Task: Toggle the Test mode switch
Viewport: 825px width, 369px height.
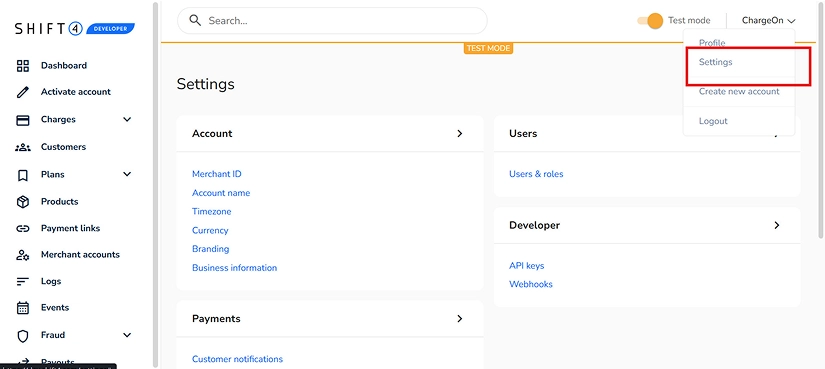Action: (x=650, y=21)
